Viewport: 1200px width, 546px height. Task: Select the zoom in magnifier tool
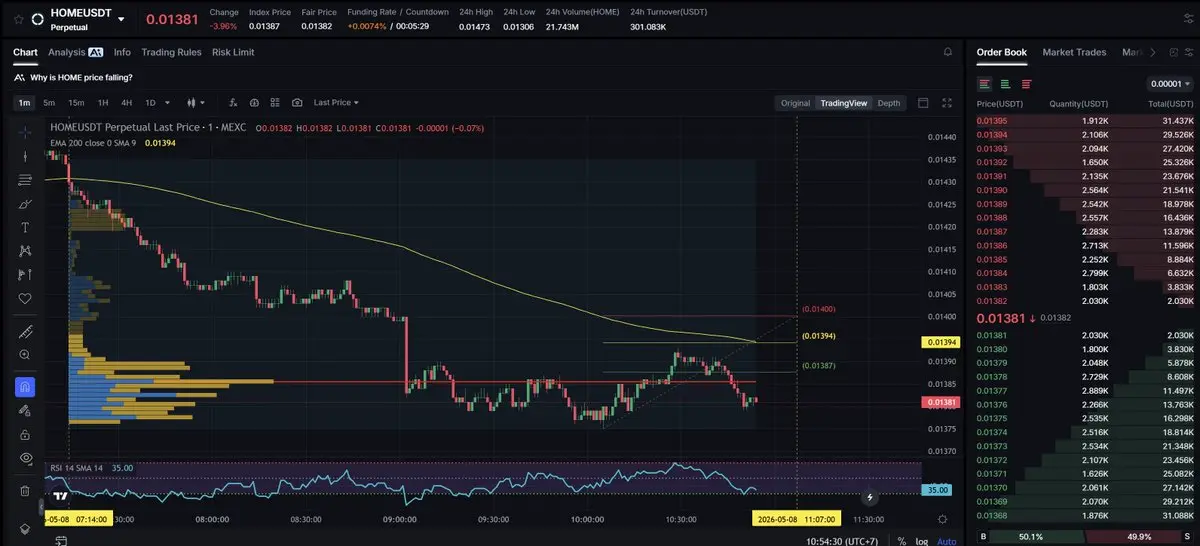click(25, 355)
